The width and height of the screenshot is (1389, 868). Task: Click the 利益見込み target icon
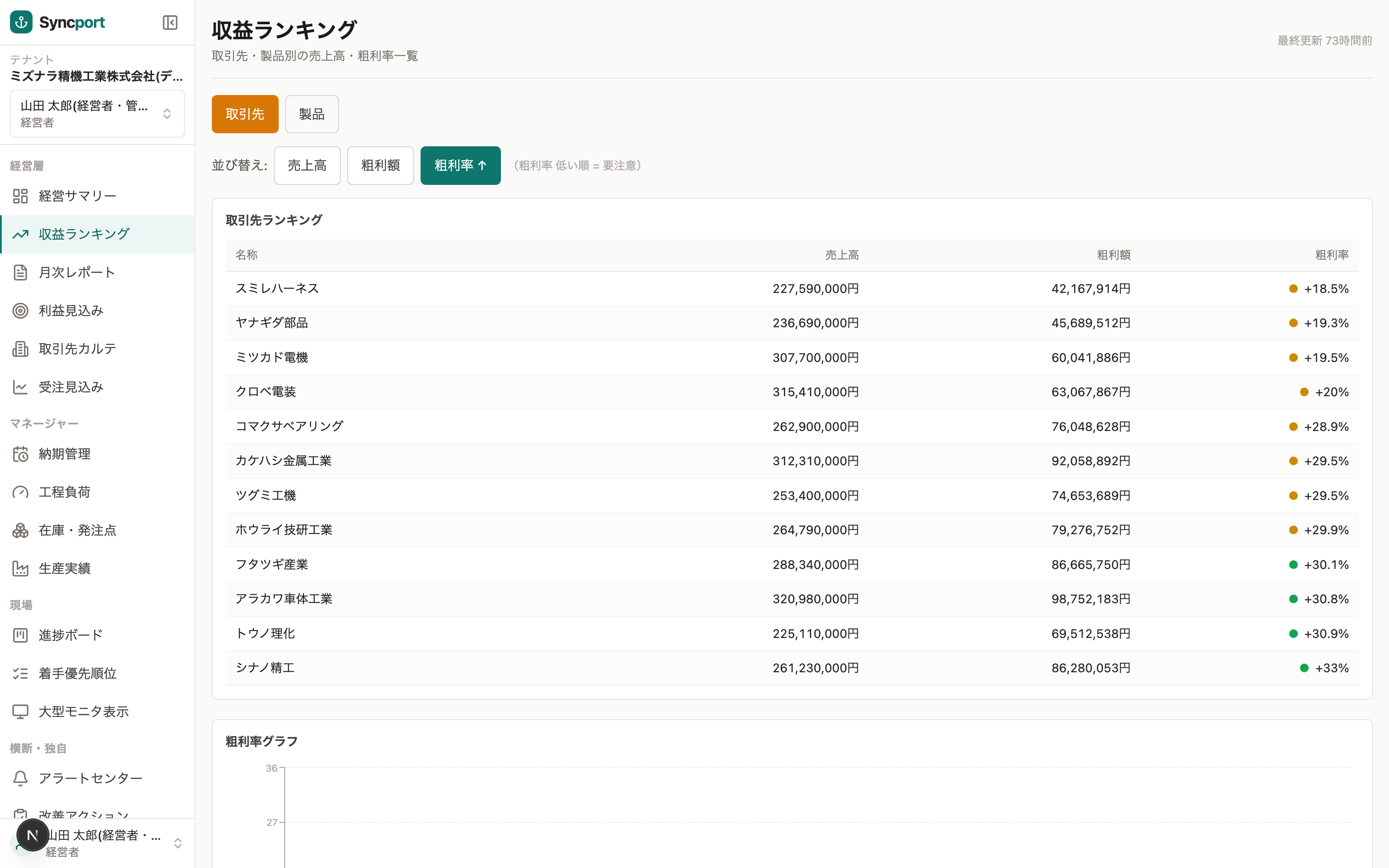pyautogui.click(x=20, y=311)
